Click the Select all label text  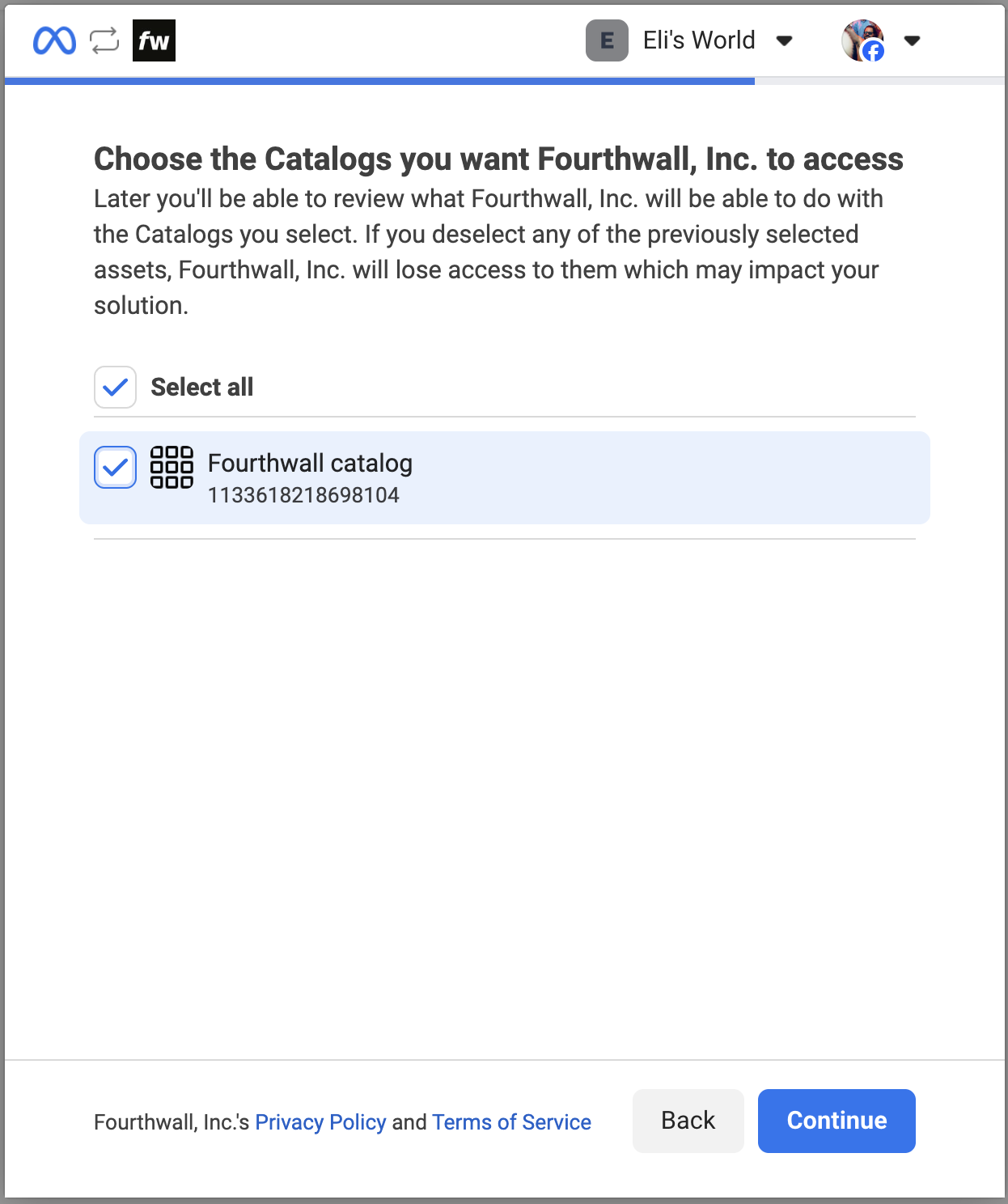pos(202,387)
